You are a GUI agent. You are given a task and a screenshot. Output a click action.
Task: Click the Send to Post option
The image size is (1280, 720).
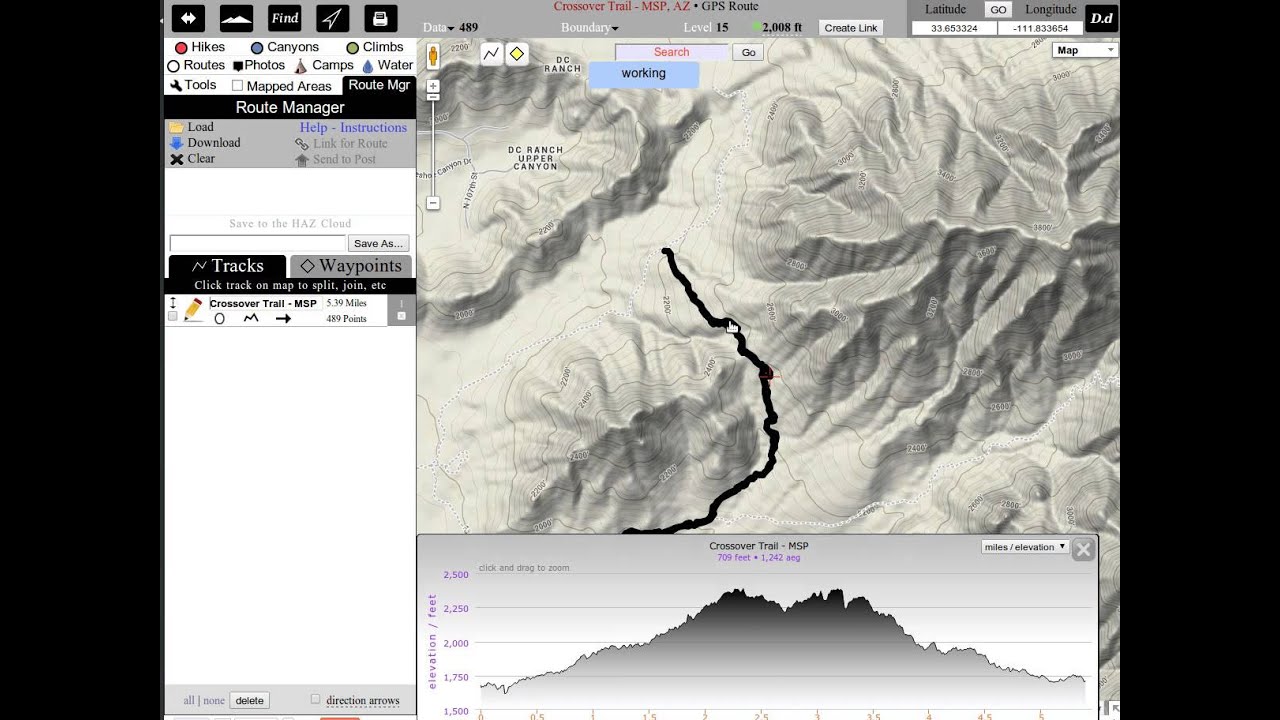click(335, 159)
